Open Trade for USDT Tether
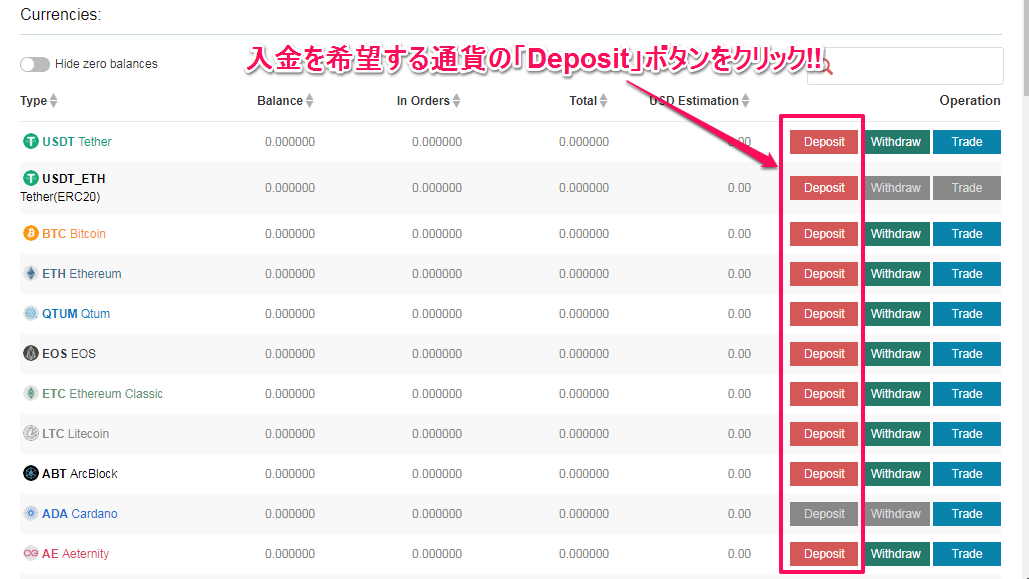The width and height of the screenshot is (1029, 579). tap(966, 142)
